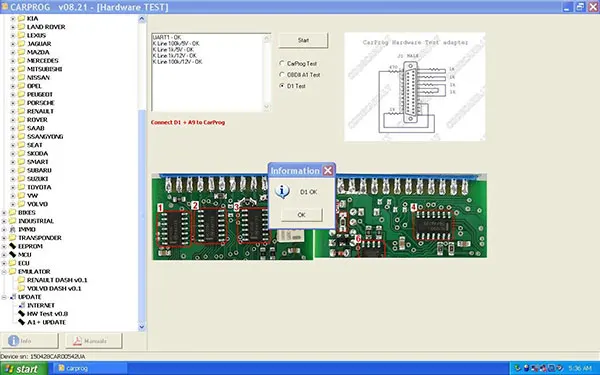Screen dimensions: 600x375
Task: Click the IMMO key icon
Action: click(13, 229)
